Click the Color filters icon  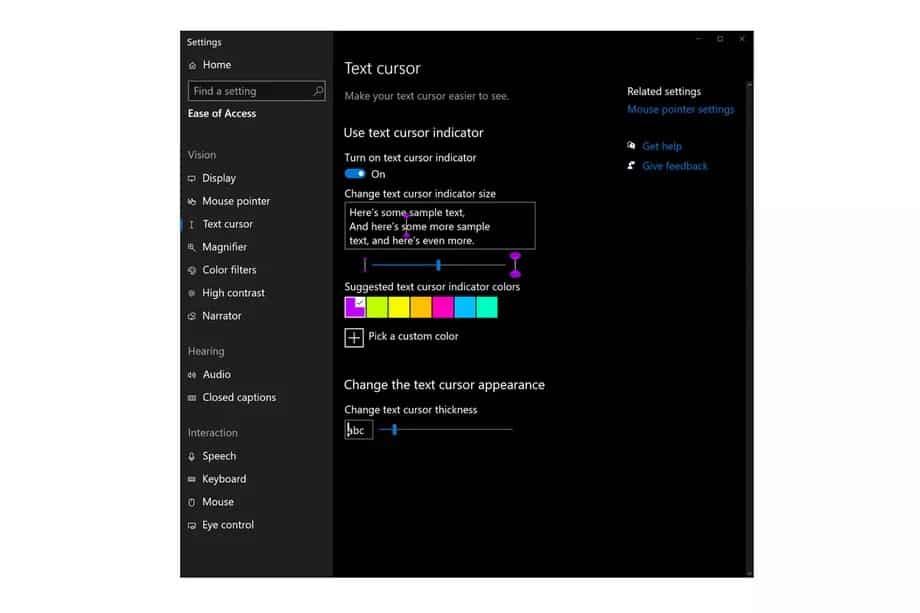192,270
